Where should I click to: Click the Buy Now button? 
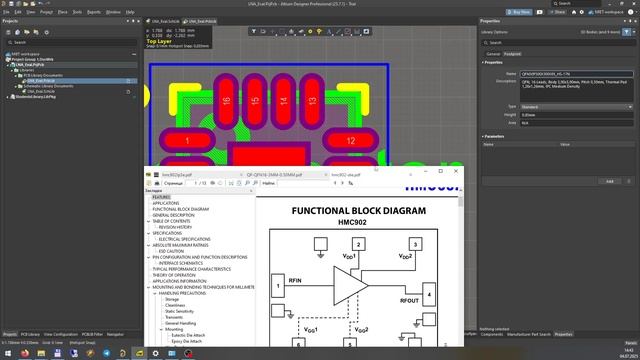pos(519,12)
